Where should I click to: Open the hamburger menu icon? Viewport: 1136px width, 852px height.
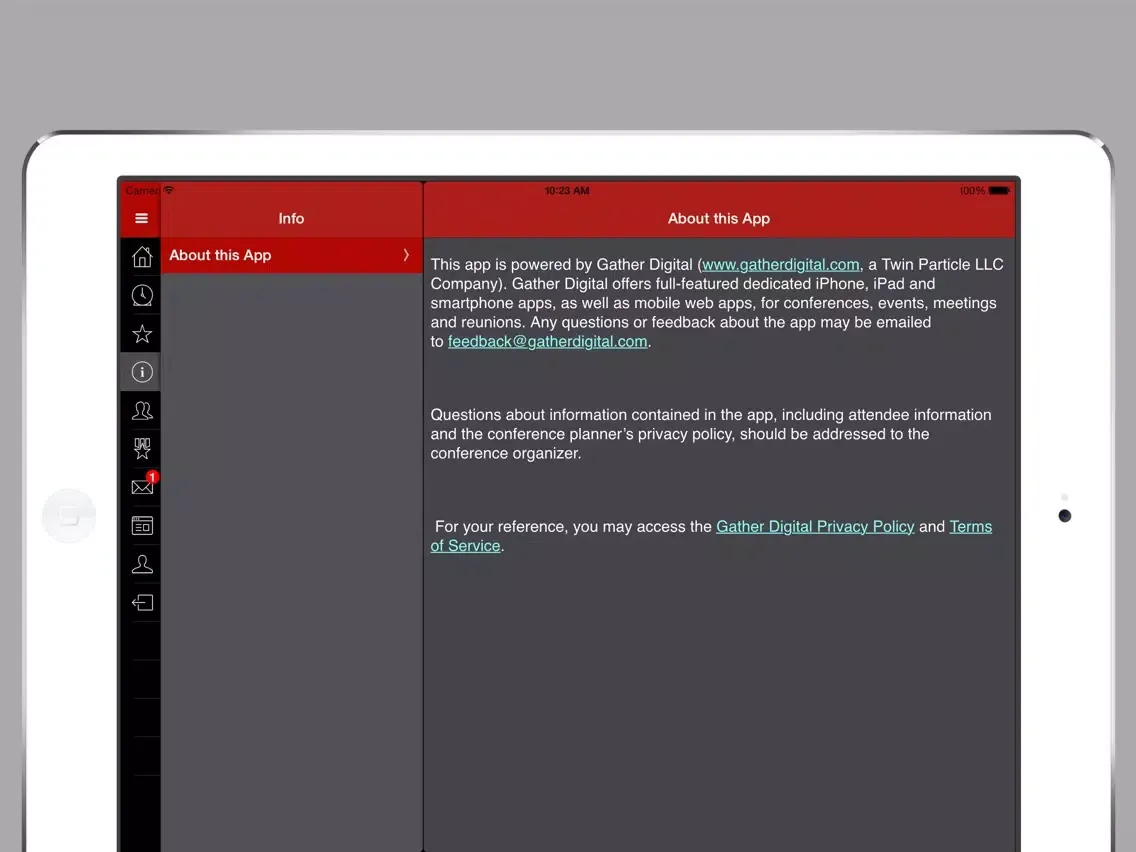point(141,218)
